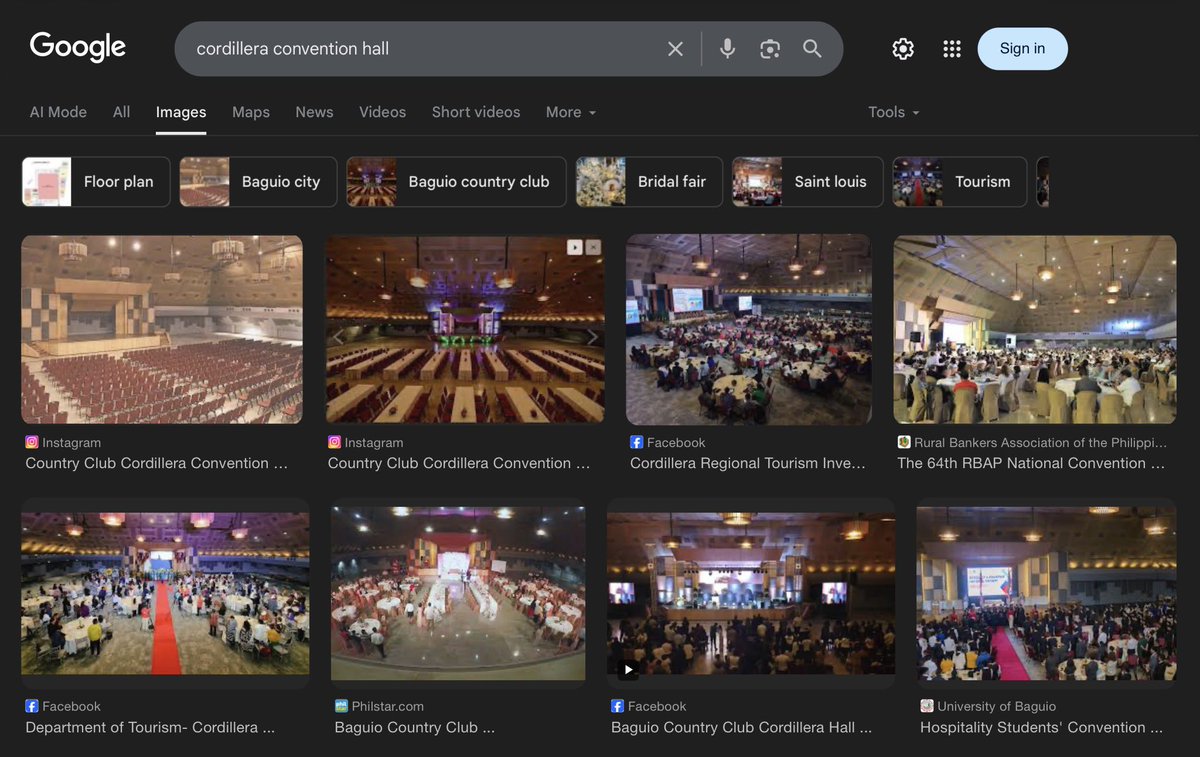Open Cordillera Regional Tourism image
Screen dimensions: 1200x757
(749, 330)
